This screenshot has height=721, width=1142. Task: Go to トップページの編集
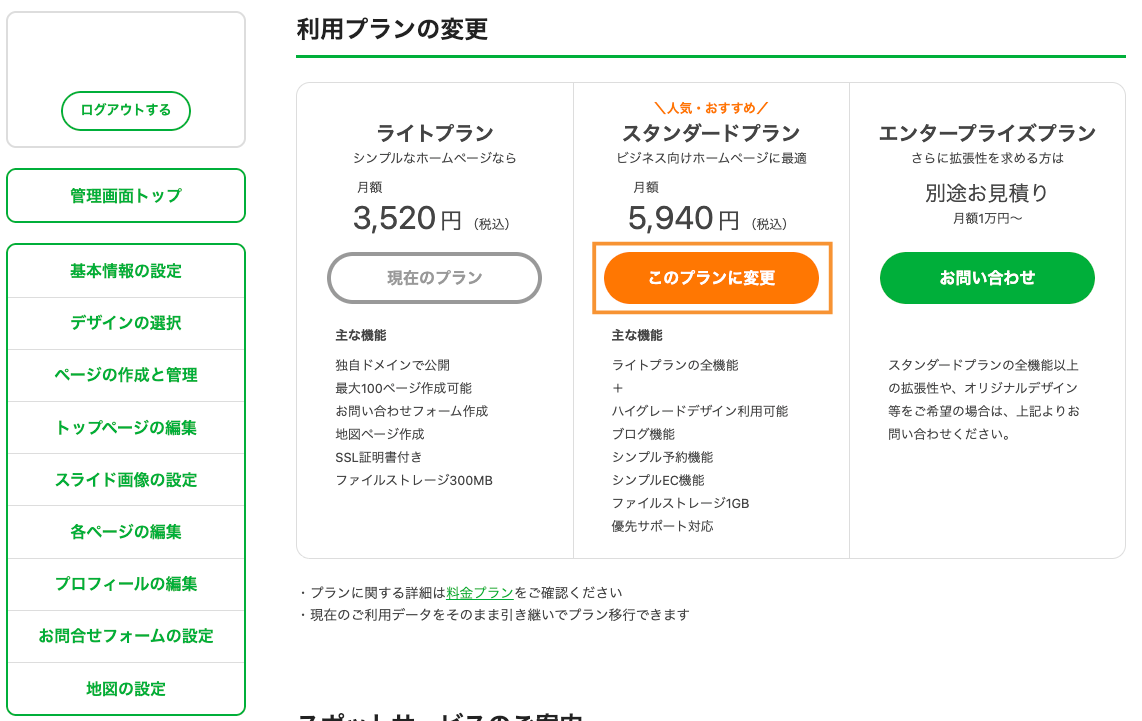point(125,428)
